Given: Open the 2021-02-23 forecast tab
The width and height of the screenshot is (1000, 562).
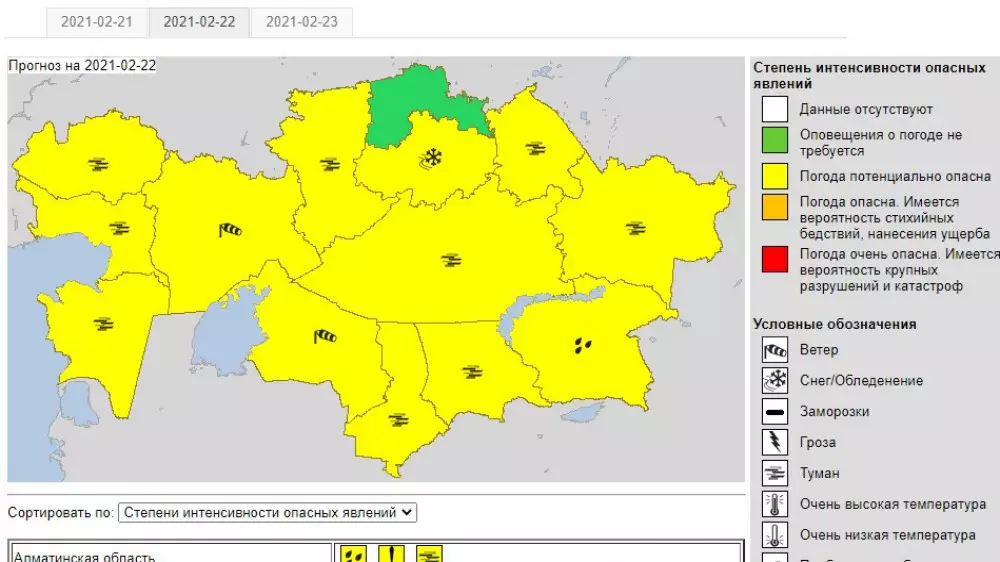Looking at the screenshot, I should (301, 22).
